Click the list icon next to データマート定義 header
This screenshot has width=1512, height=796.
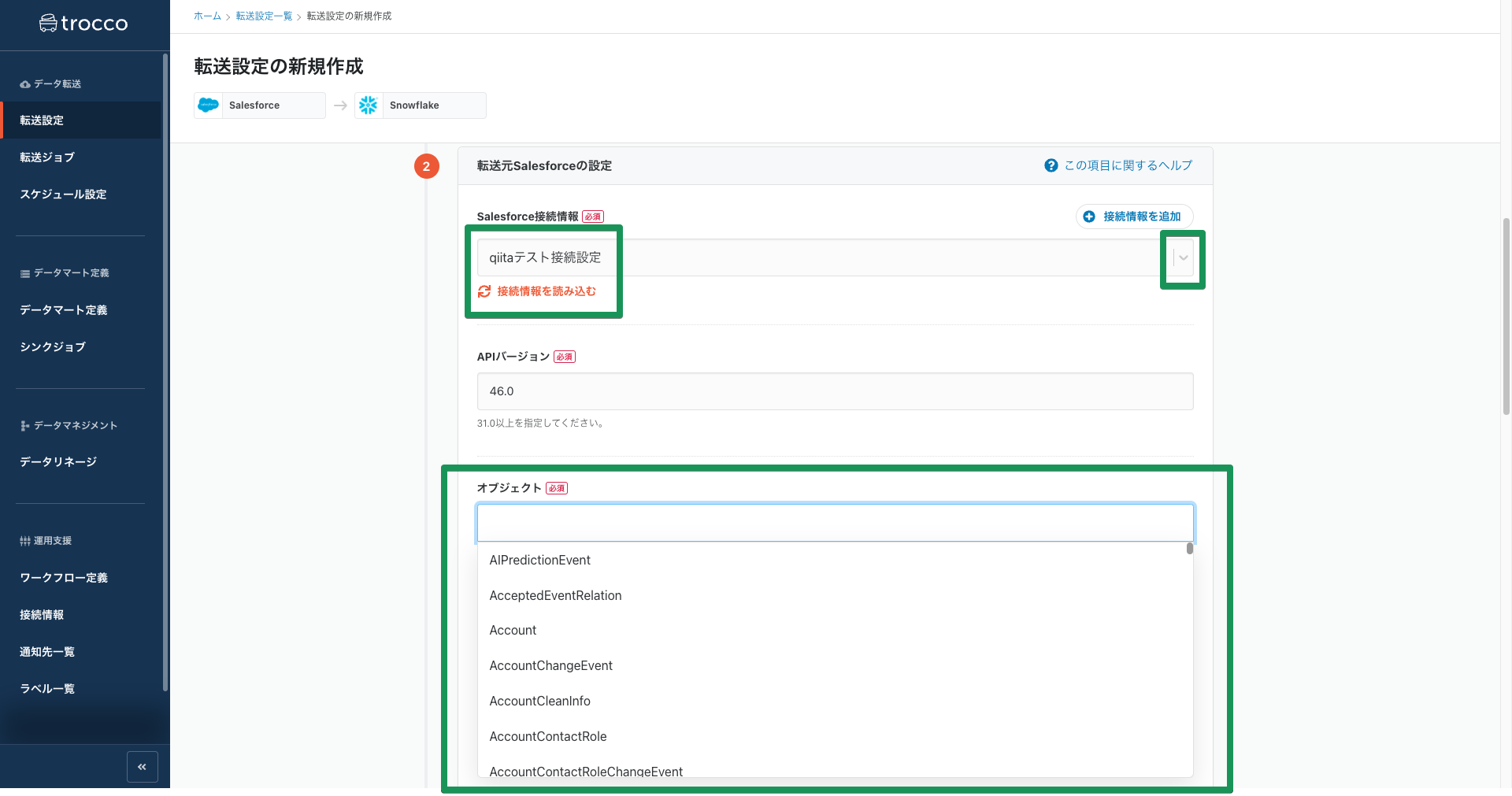(25, 273)
